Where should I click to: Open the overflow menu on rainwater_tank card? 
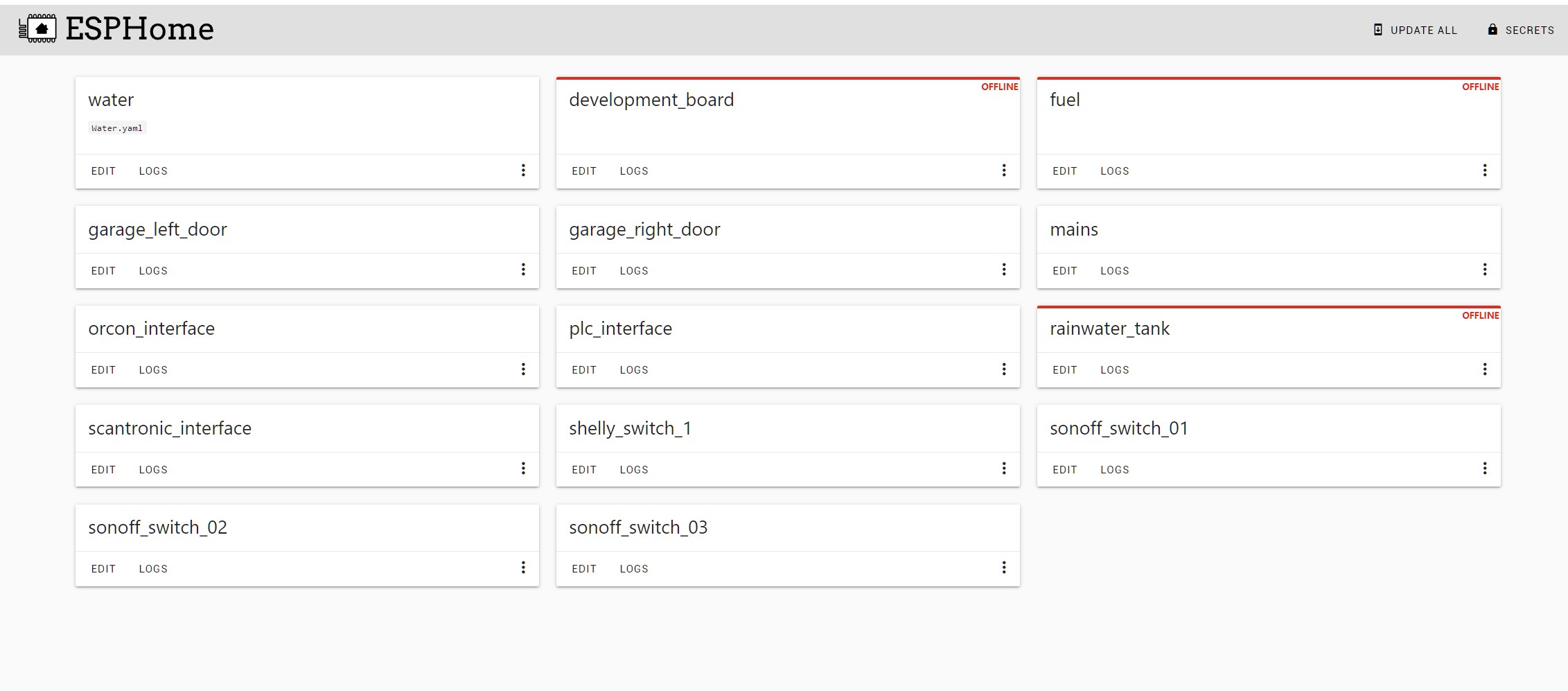pos(1485,369)
